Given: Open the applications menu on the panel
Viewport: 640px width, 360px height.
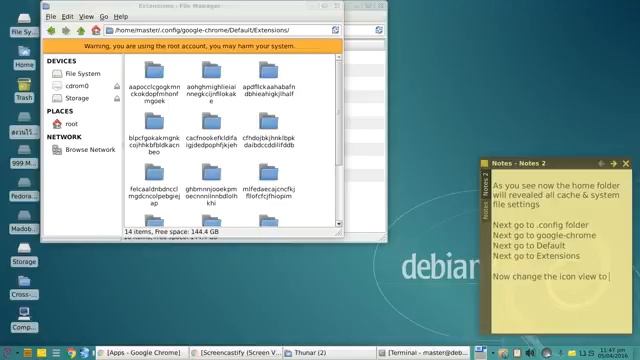Looking at the screenshot, I should 7,353.
